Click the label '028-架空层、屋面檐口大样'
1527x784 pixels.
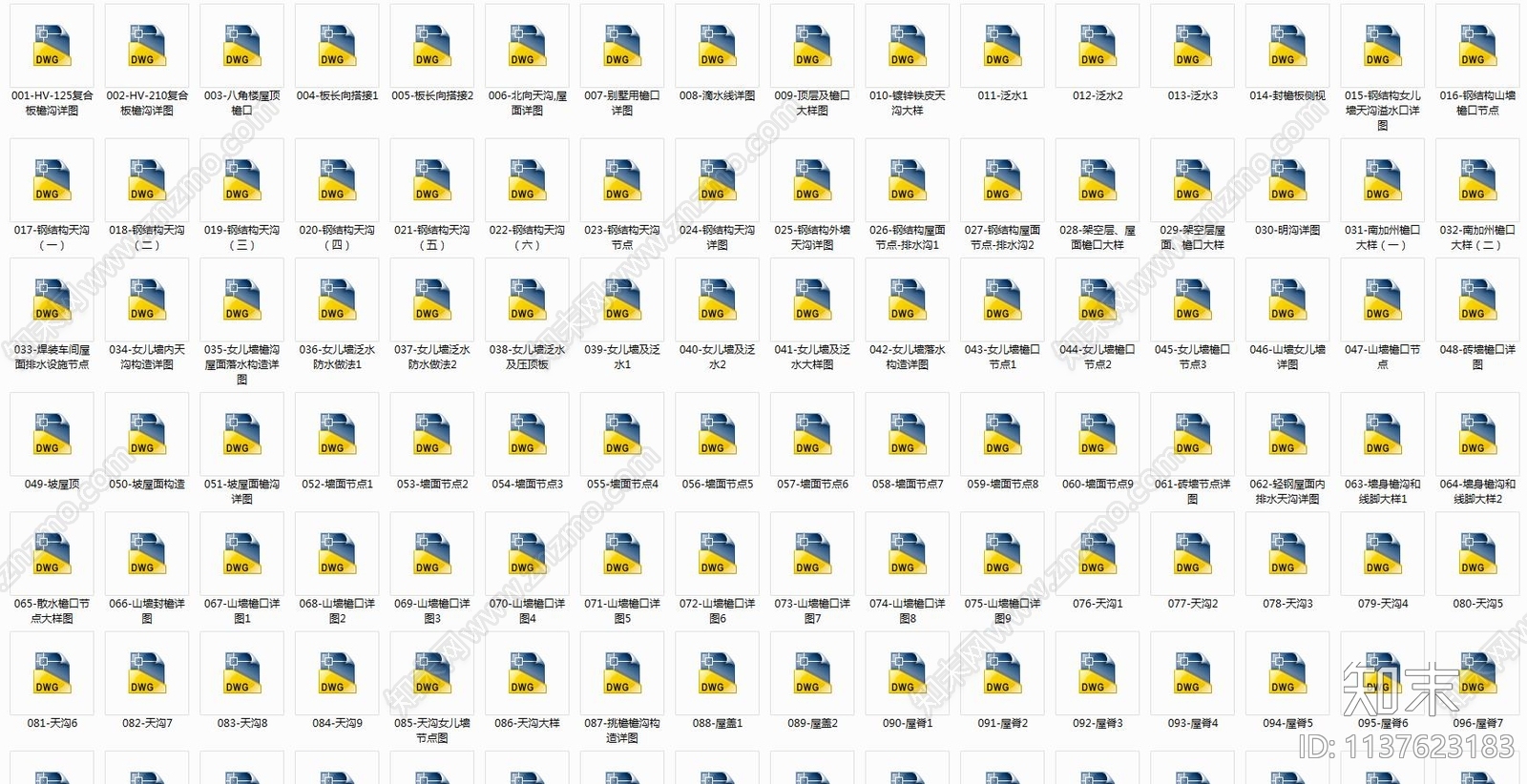1098,237
